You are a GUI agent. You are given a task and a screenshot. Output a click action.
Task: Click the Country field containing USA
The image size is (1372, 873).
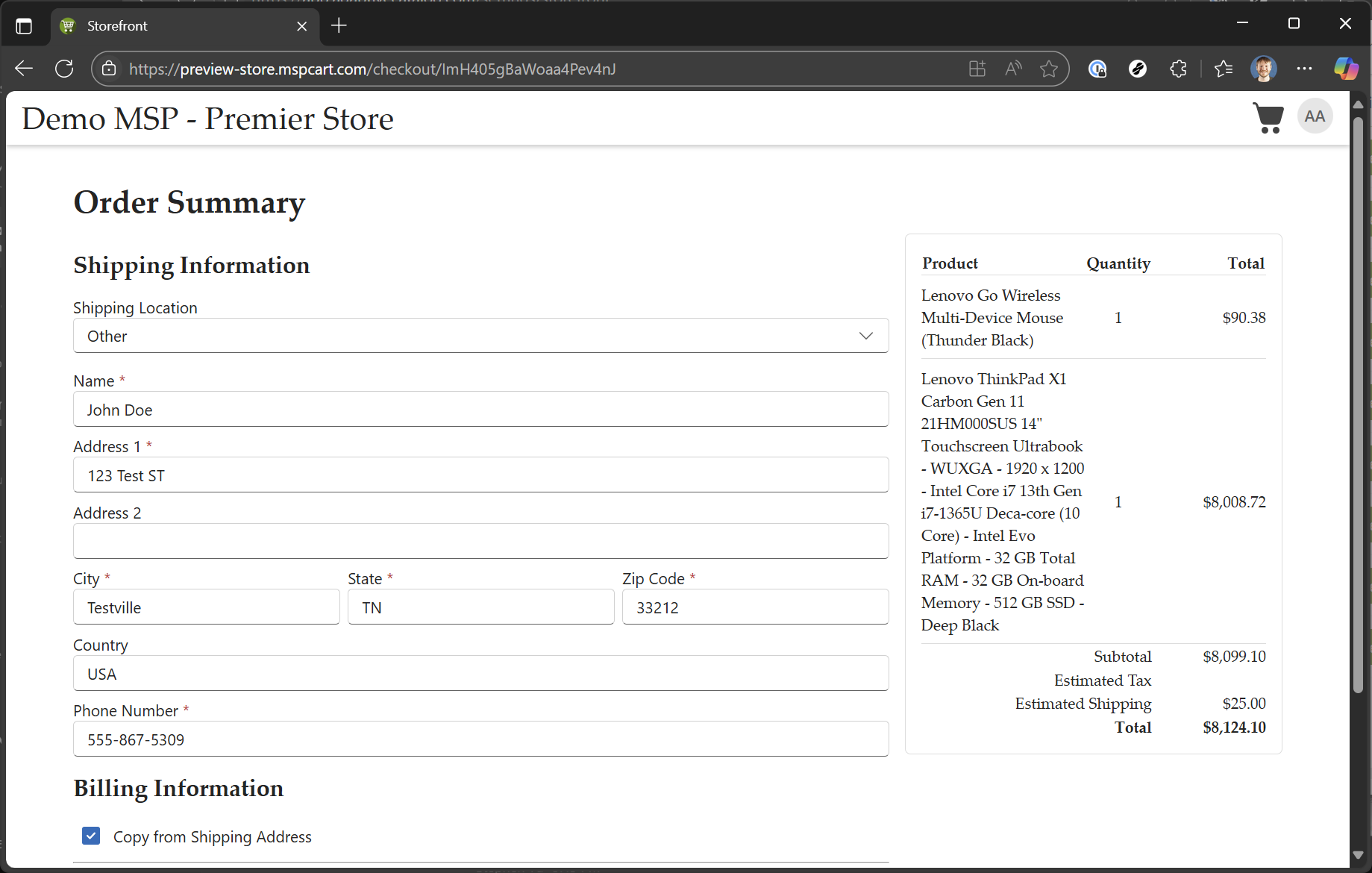(480, 674)
